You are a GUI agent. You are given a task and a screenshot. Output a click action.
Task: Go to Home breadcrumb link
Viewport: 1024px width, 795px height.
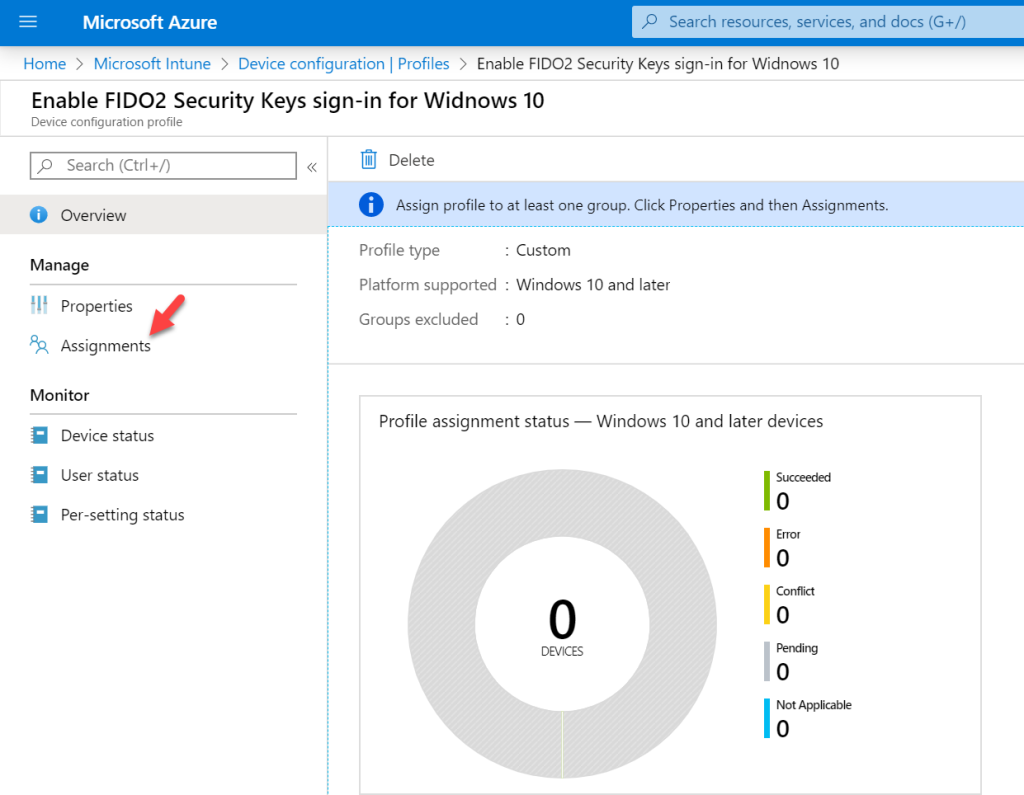point(44,64)
